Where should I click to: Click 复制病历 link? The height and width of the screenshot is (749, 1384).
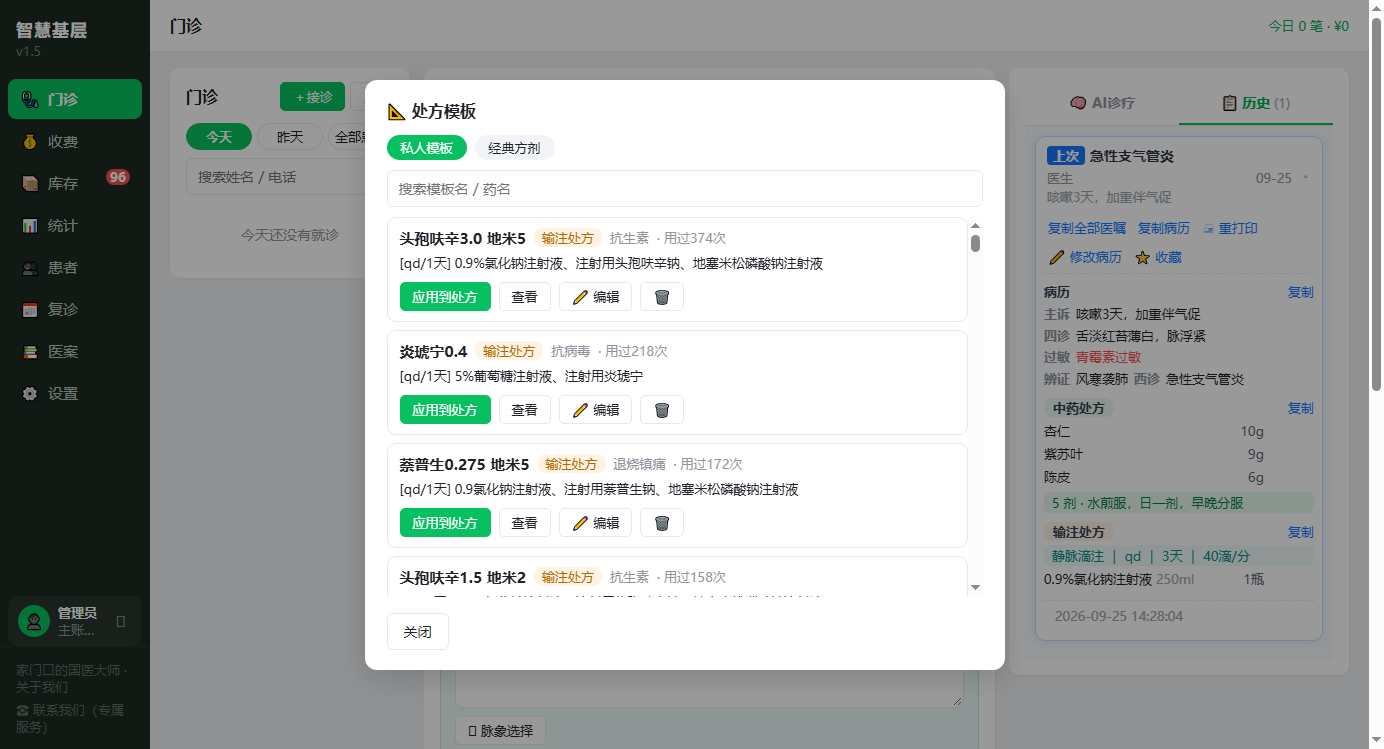(1164, 228)
